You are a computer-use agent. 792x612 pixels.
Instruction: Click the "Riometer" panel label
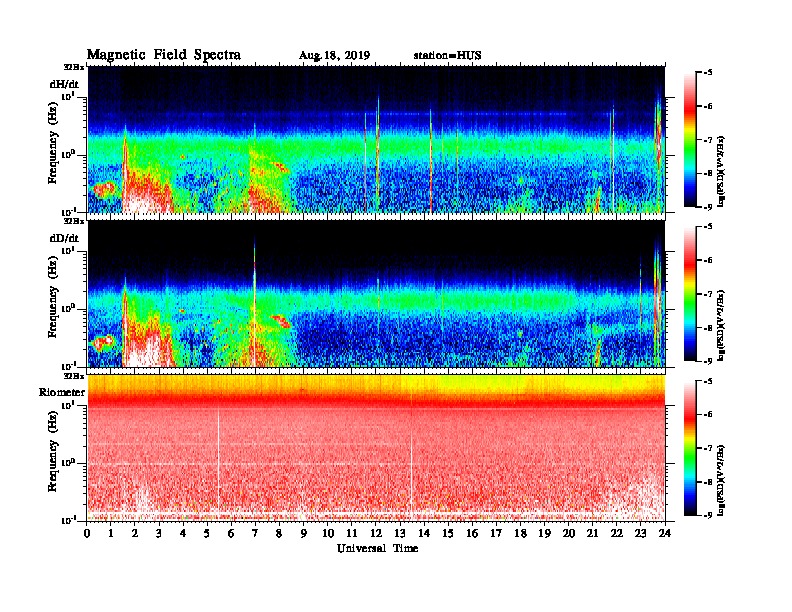pos(62,392)
